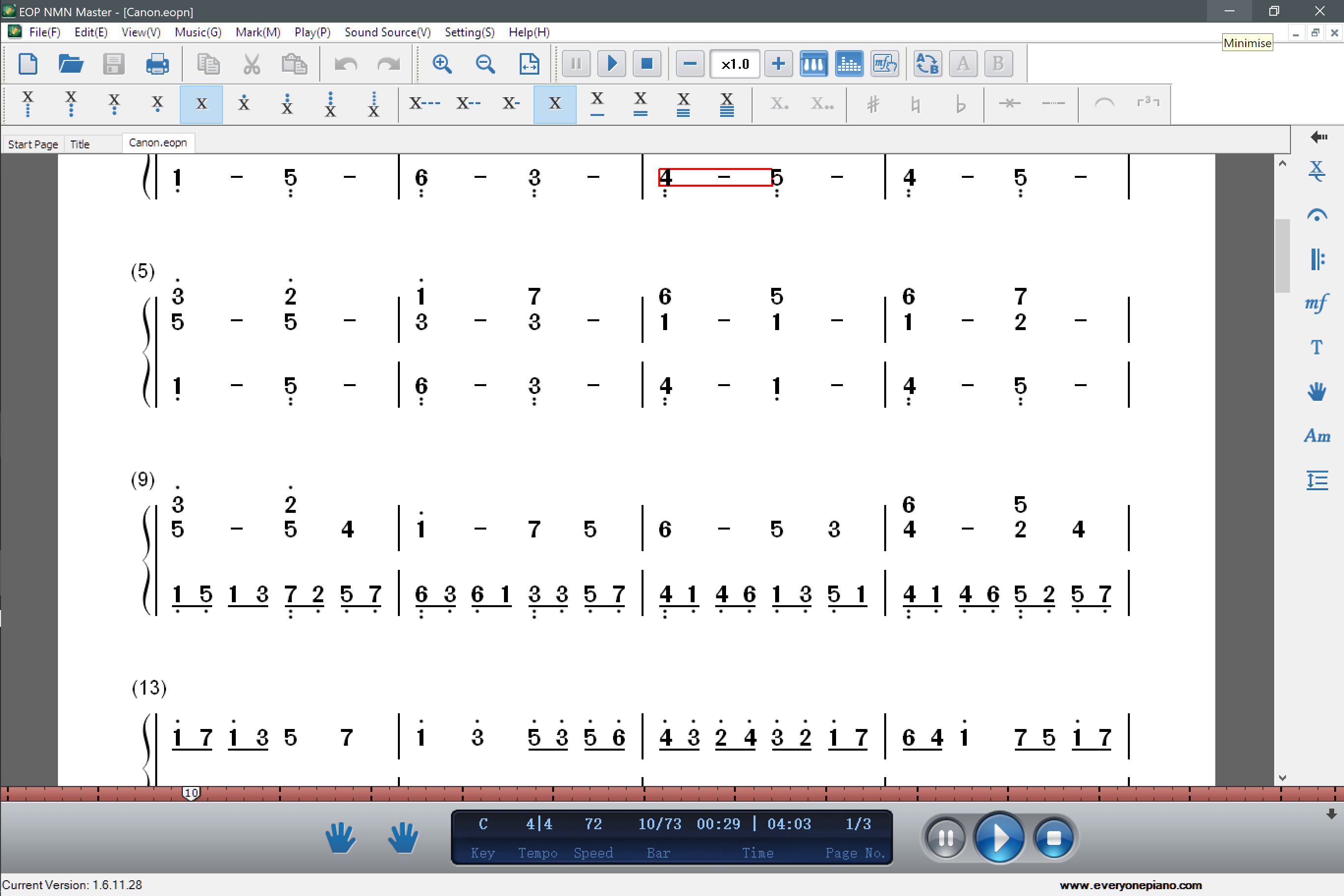Viewport: 1344px width, 896px height.
Task: Zoom in on the score
Action: click(x=442, y=63)
